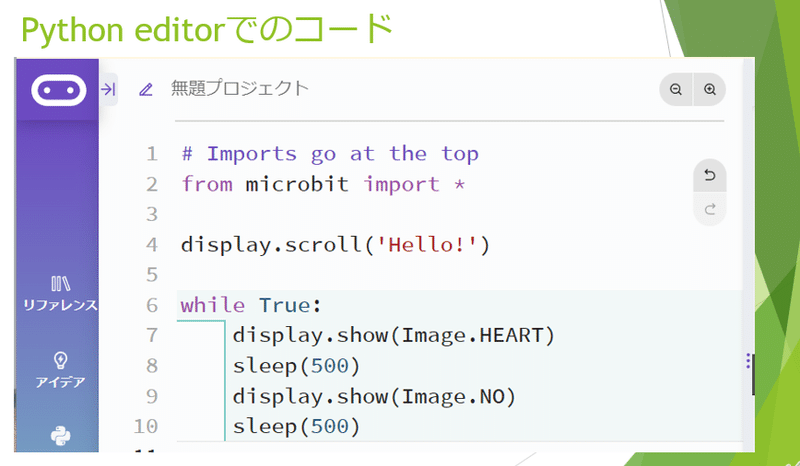Click the comment '# Imports go at the top'
The height and width of the screenshot is (466, 800).
pyautogui.click(x=330, y=154)
